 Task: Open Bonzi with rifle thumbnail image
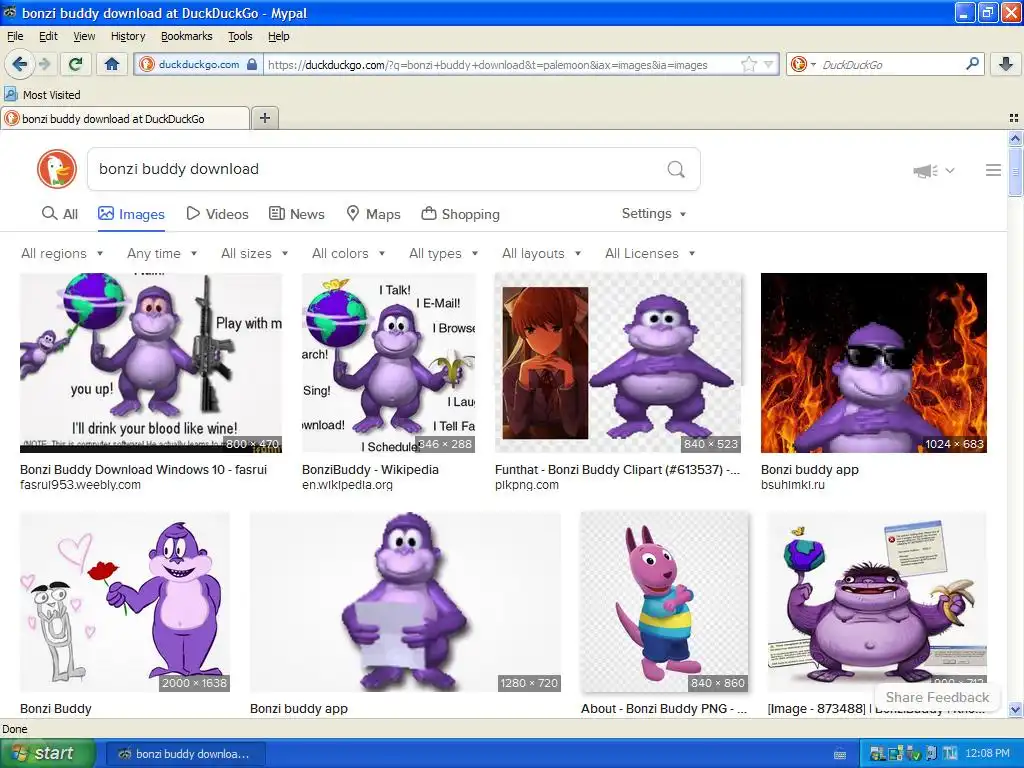tap(151, 362)
